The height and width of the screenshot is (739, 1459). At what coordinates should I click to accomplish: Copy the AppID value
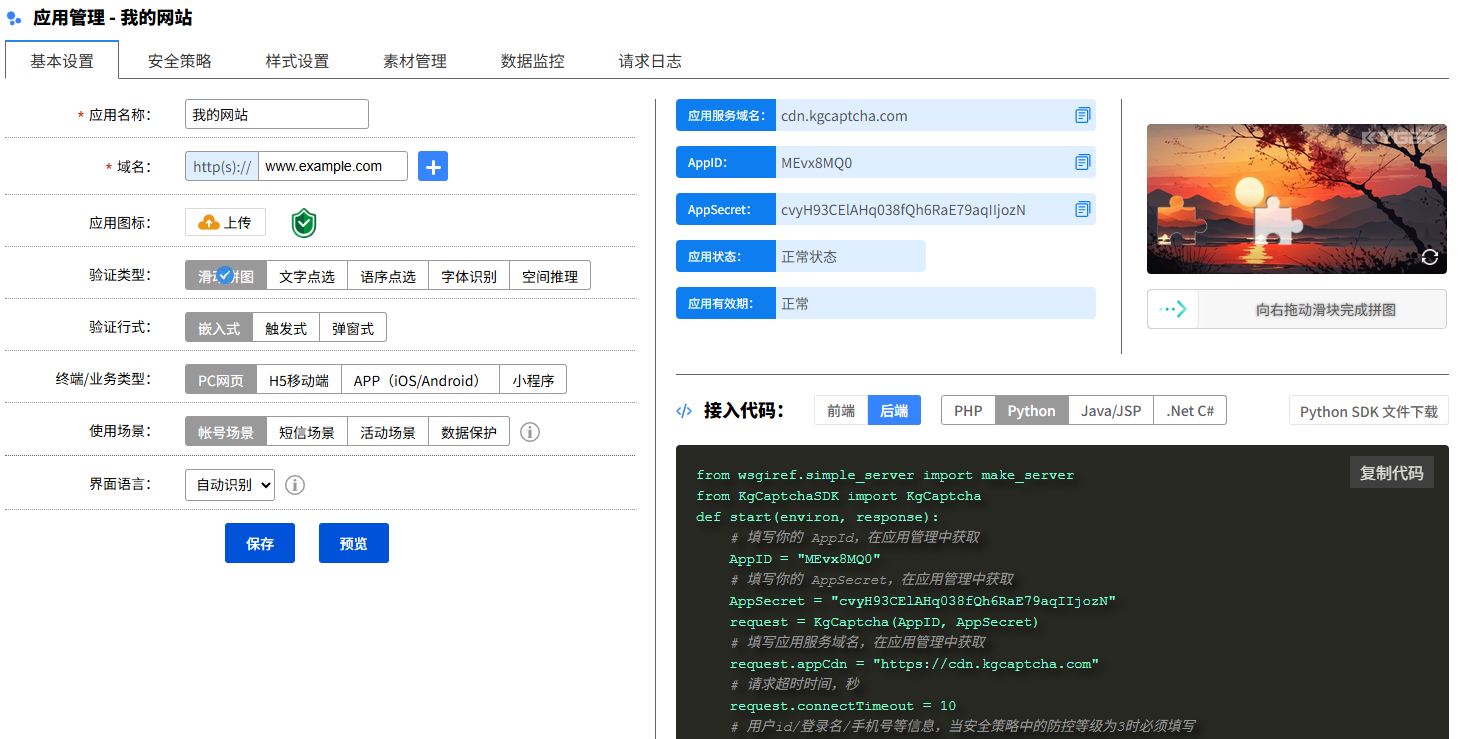click(x=1082, y=162)
